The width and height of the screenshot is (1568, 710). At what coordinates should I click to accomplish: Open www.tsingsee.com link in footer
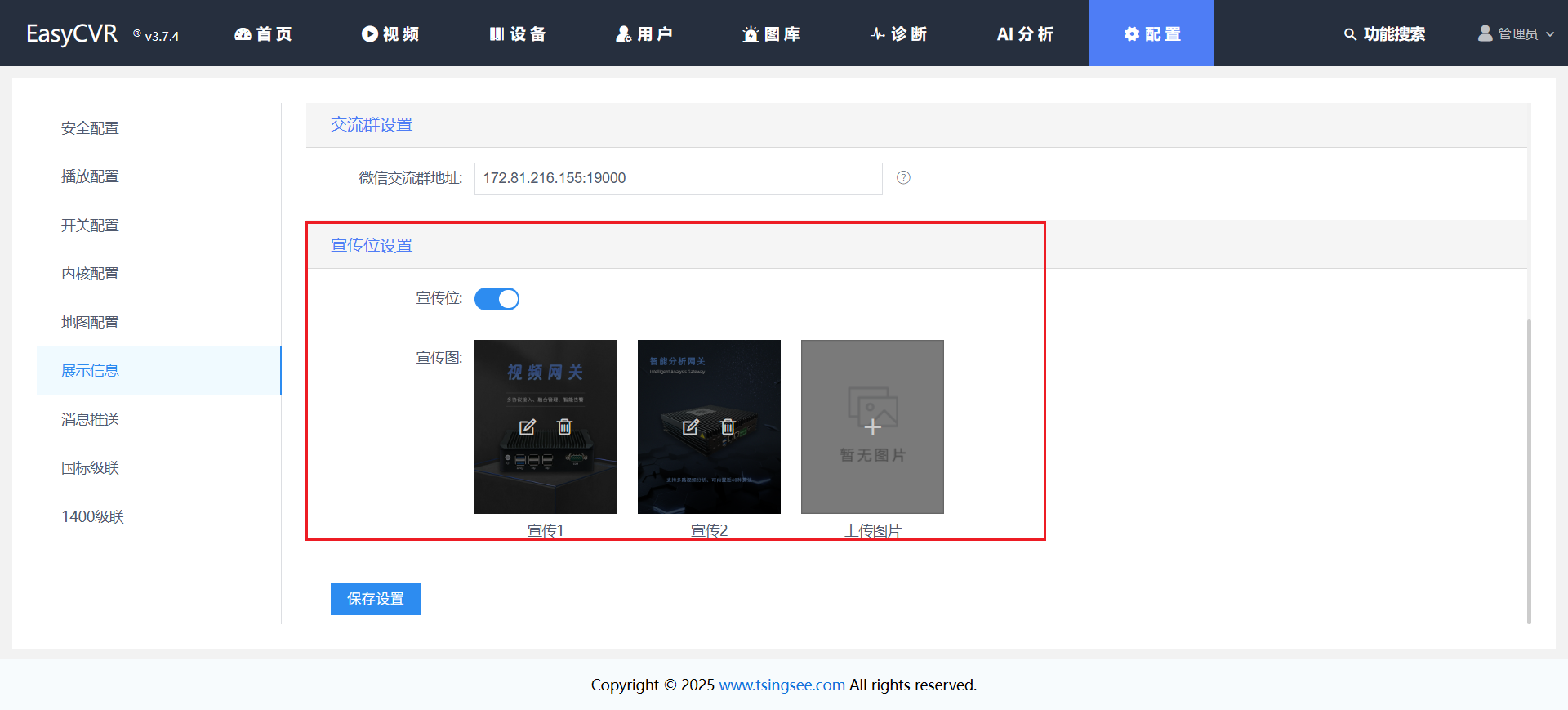click(782, 685)
